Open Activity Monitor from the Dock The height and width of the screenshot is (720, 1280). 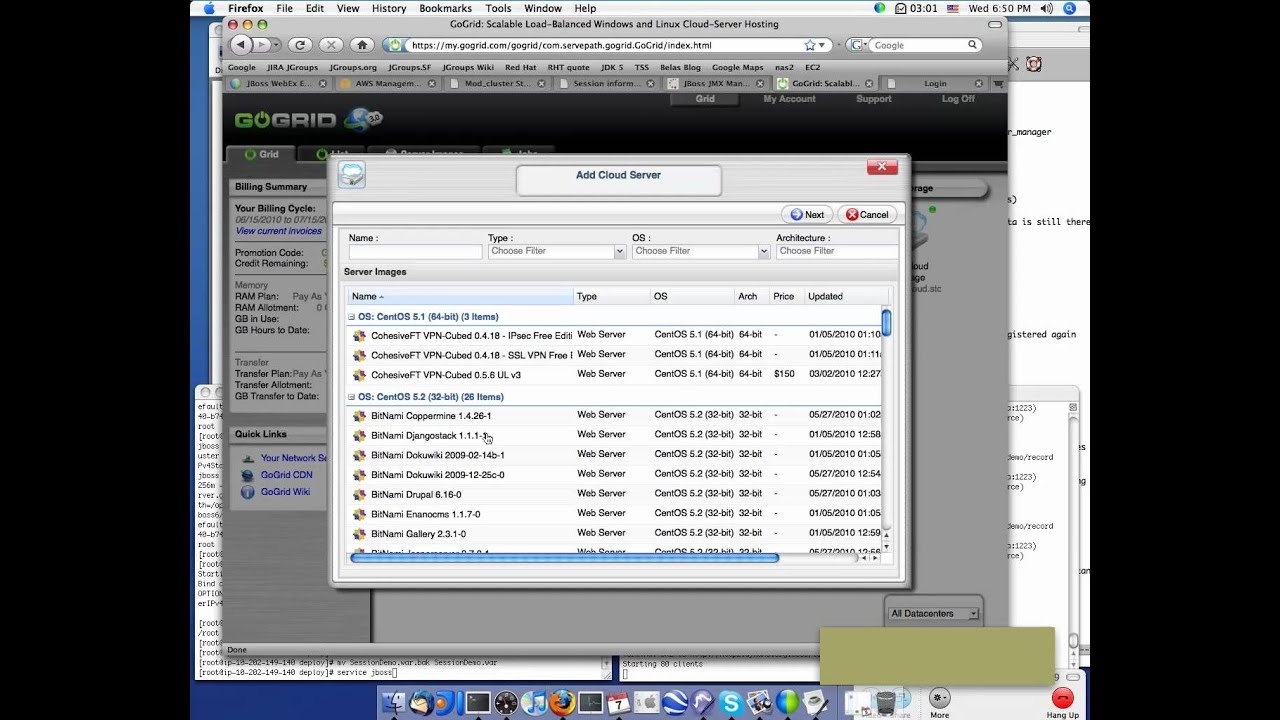591,703
